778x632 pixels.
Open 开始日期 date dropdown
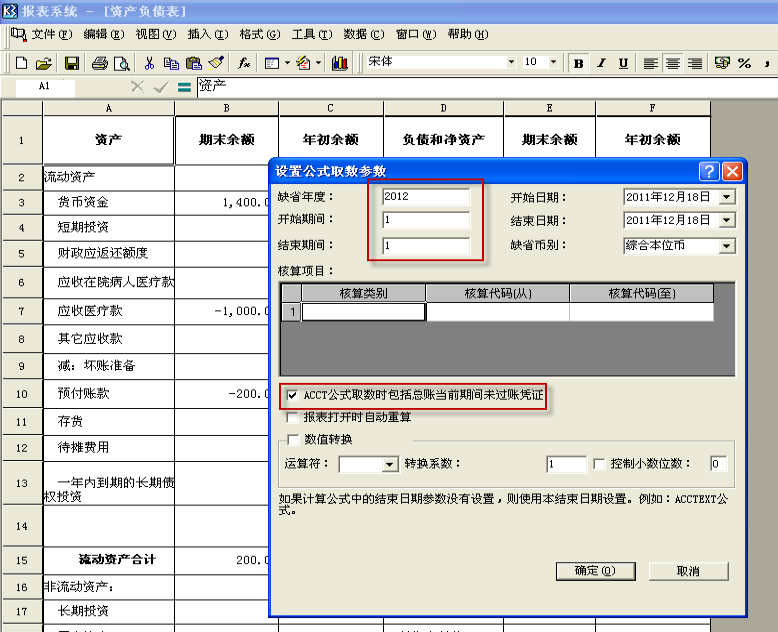727,197
